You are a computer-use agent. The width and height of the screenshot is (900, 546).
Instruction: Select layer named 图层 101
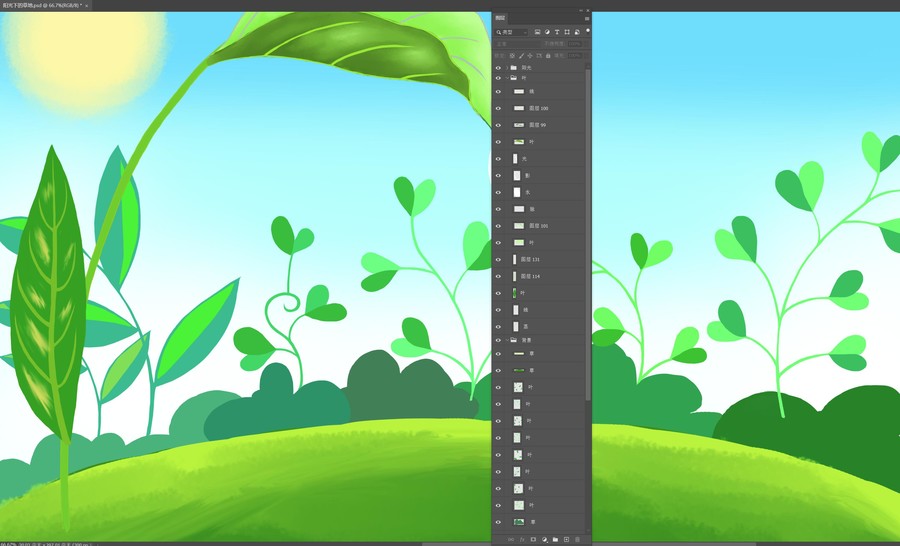point(538,226)
